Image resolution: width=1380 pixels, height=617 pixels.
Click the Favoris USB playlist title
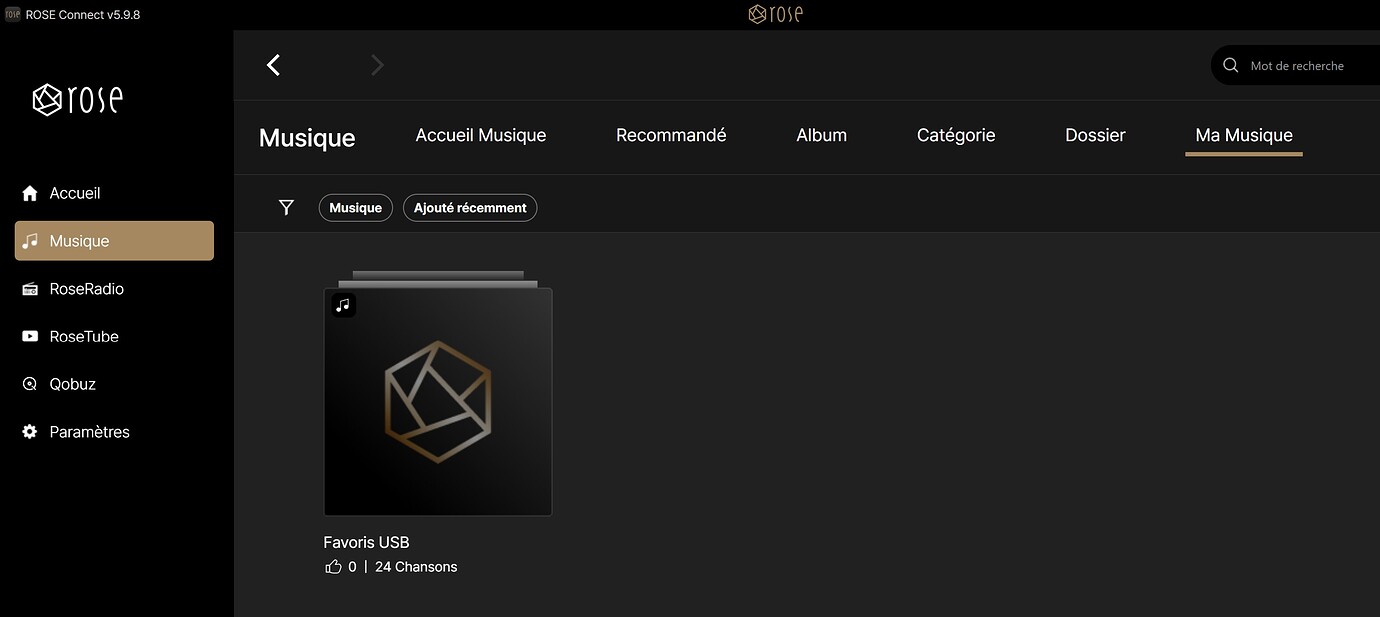click(366, 542)
